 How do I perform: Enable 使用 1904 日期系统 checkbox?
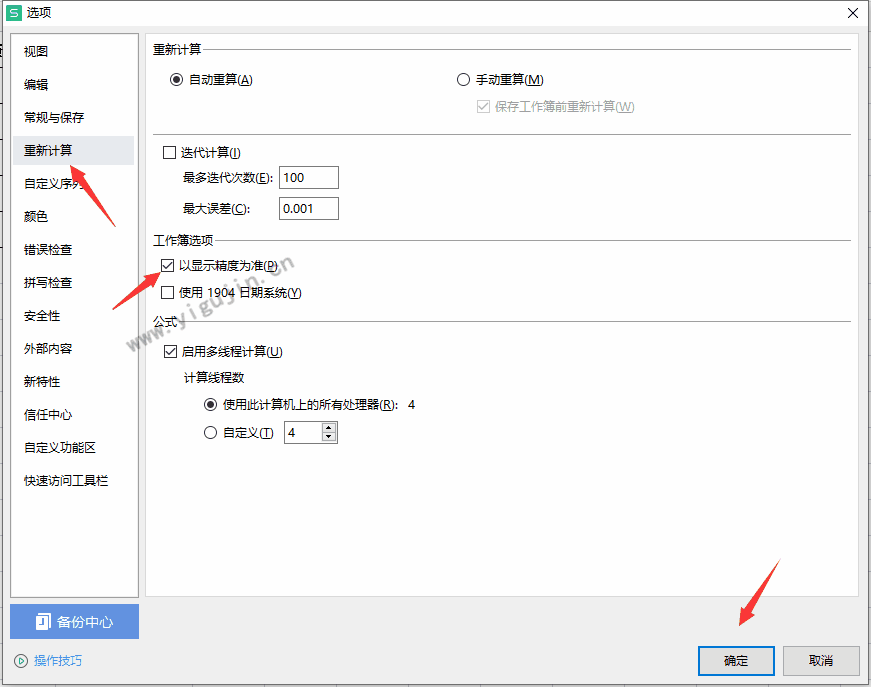point(167,293)
